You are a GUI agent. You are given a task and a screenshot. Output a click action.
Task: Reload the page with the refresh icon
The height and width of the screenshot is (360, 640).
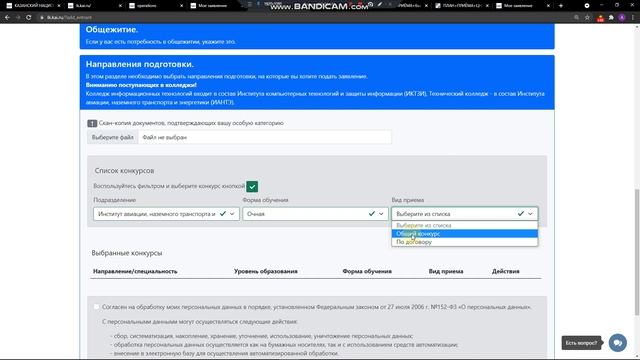pos(29,18)
